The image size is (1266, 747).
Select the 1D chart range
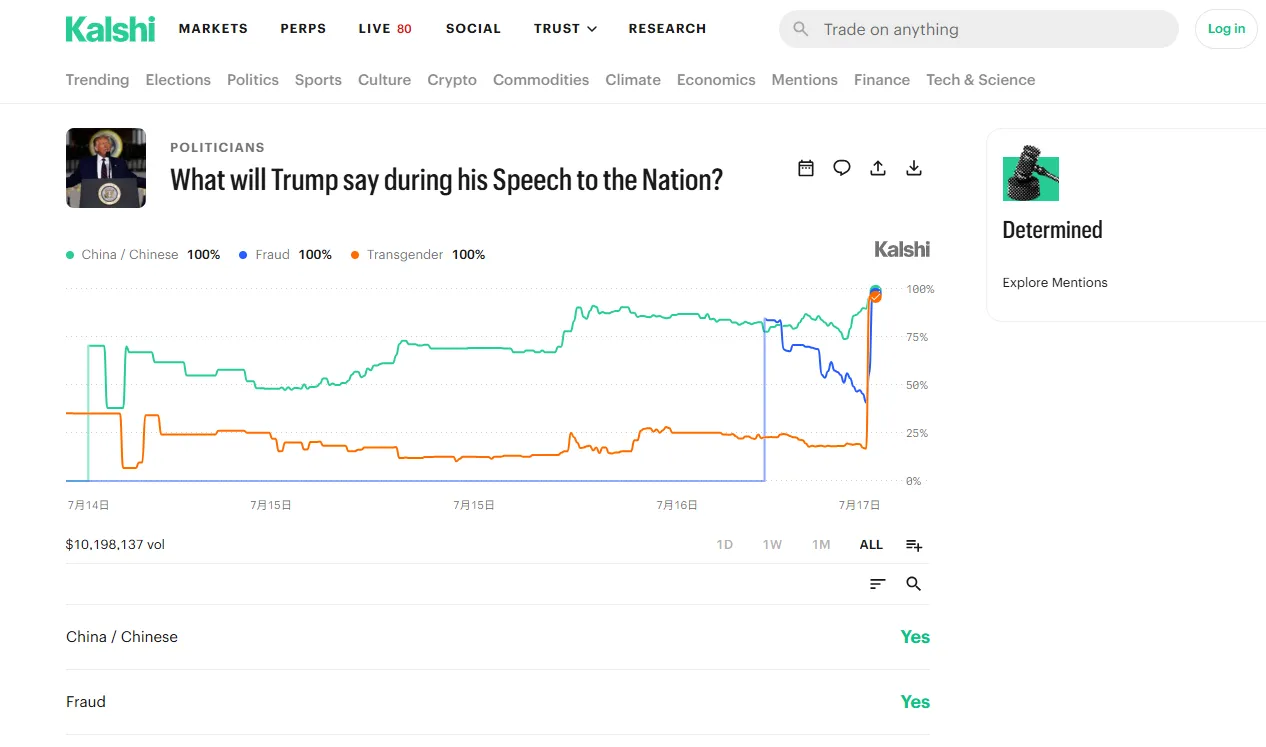click(725, 545)
